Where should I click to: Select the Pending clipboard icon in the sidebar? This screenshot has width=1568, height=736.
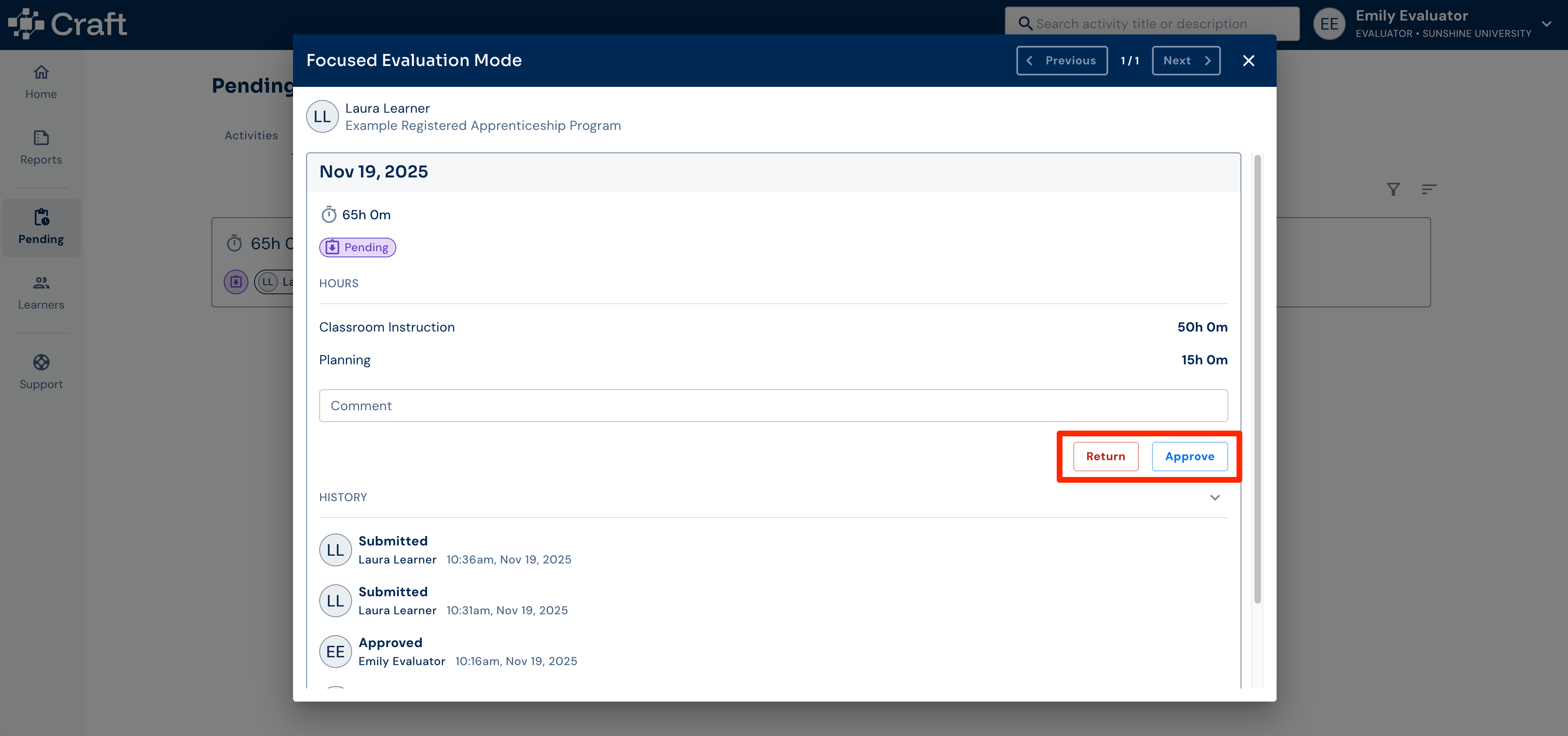pos(41,217)
